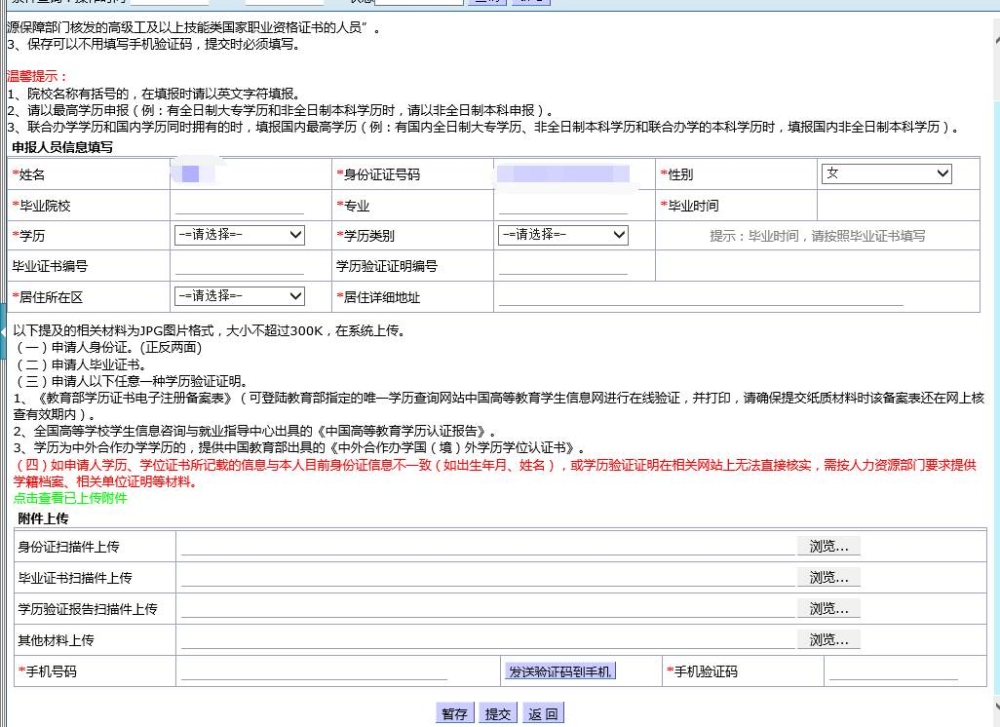Open the 学历类别 education type dropdown
1000x727 pixels.
click(x=562, y=235)
